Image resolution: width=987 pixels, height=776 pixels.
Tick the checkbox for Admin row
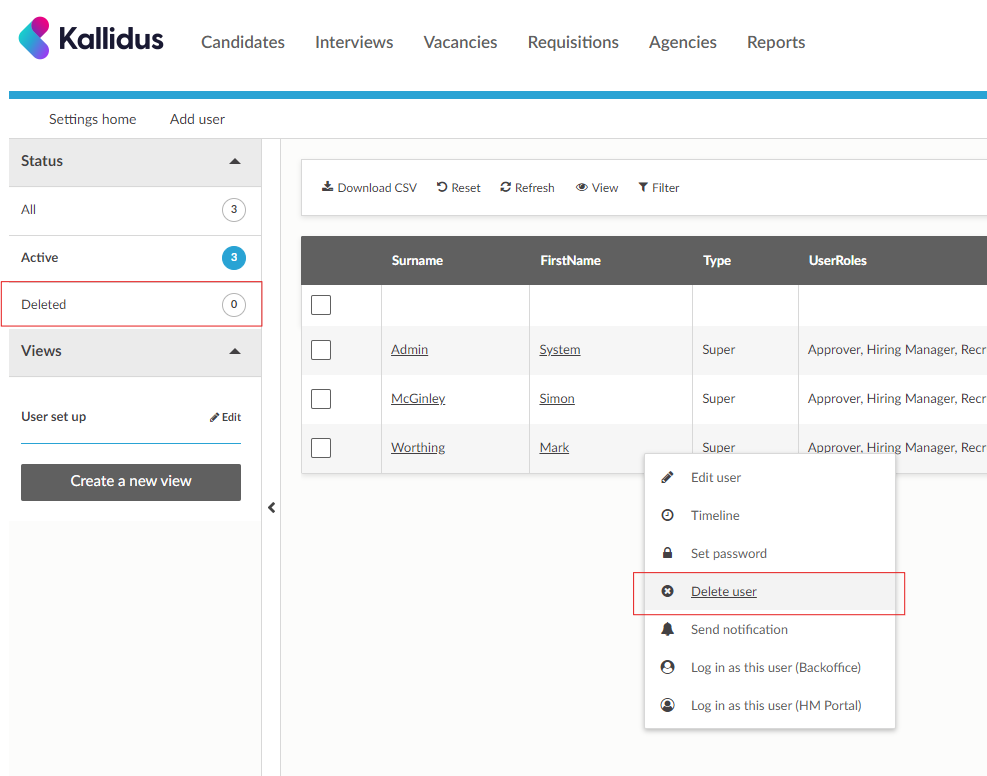tap(321, 350)
